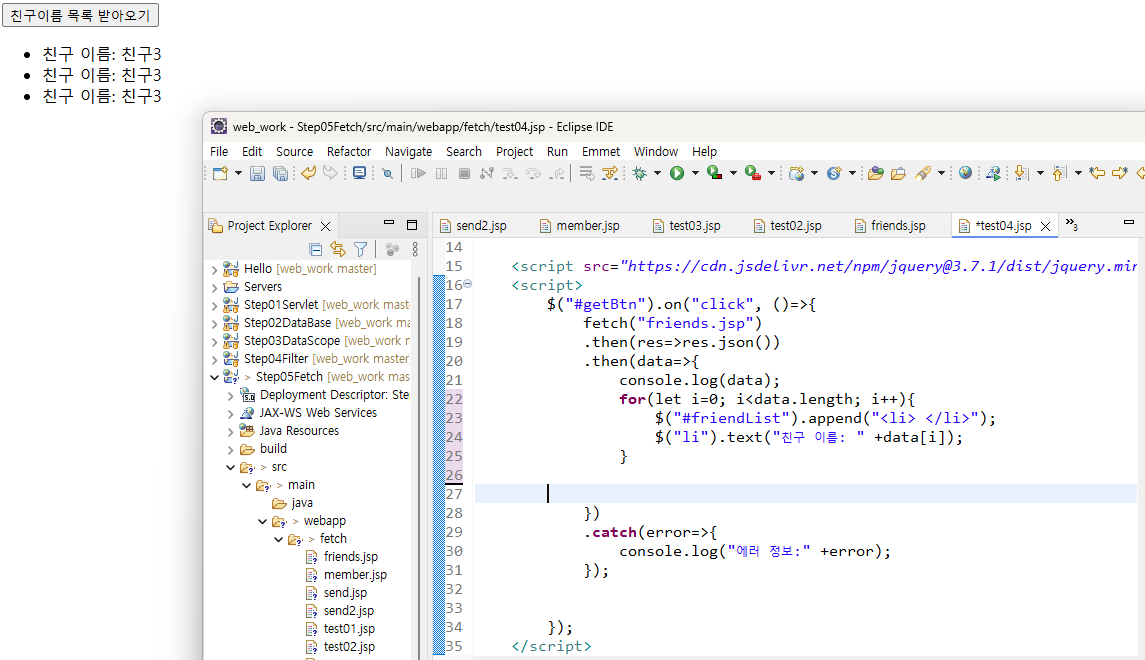Screen dimensions: 1145x660
Task: Click the Debug bug icon
Action: (639, 173)
